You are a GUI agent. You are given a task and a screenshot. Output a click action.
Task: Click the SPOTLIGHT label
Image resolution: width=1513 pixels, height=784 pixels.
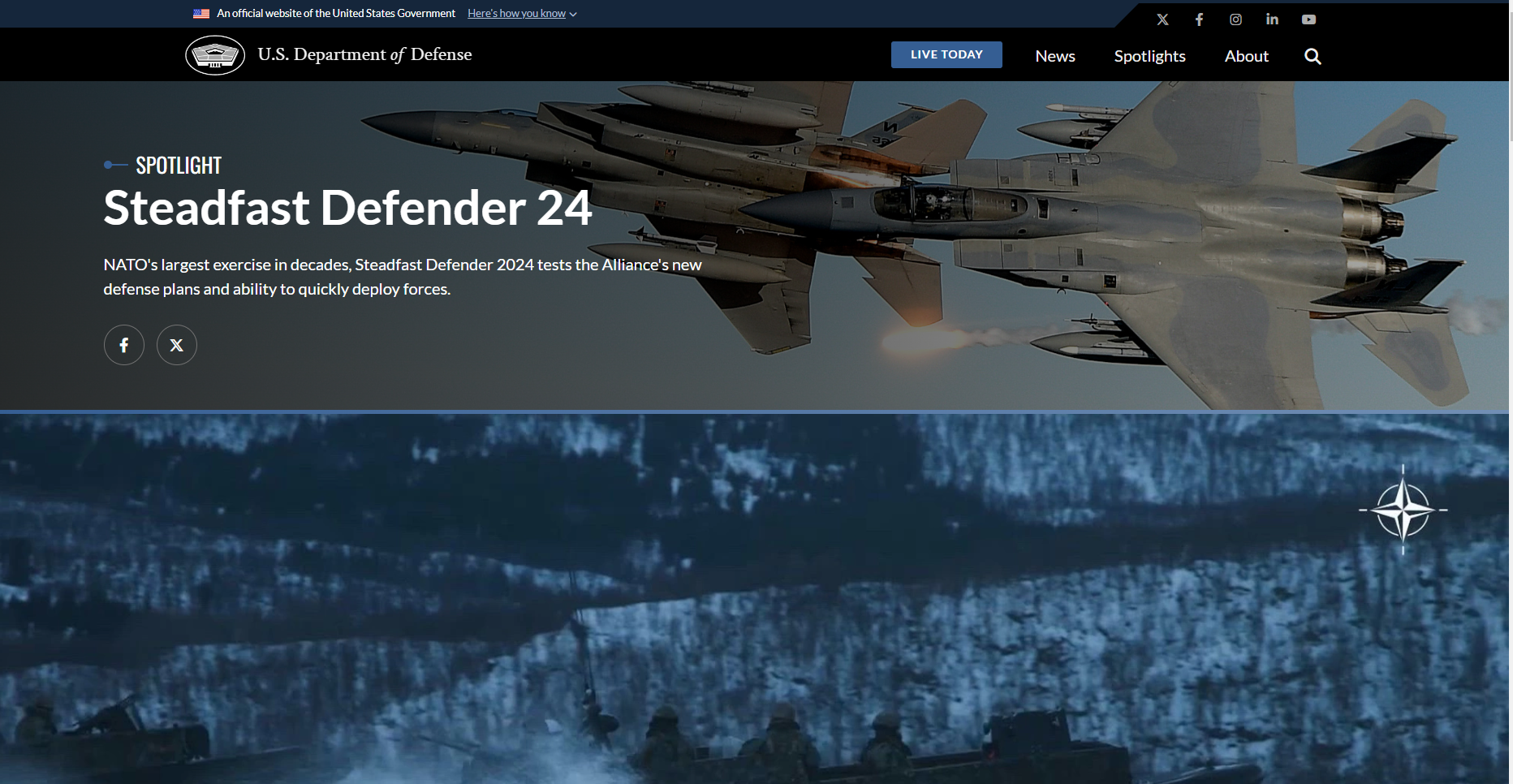pos(179,166)
